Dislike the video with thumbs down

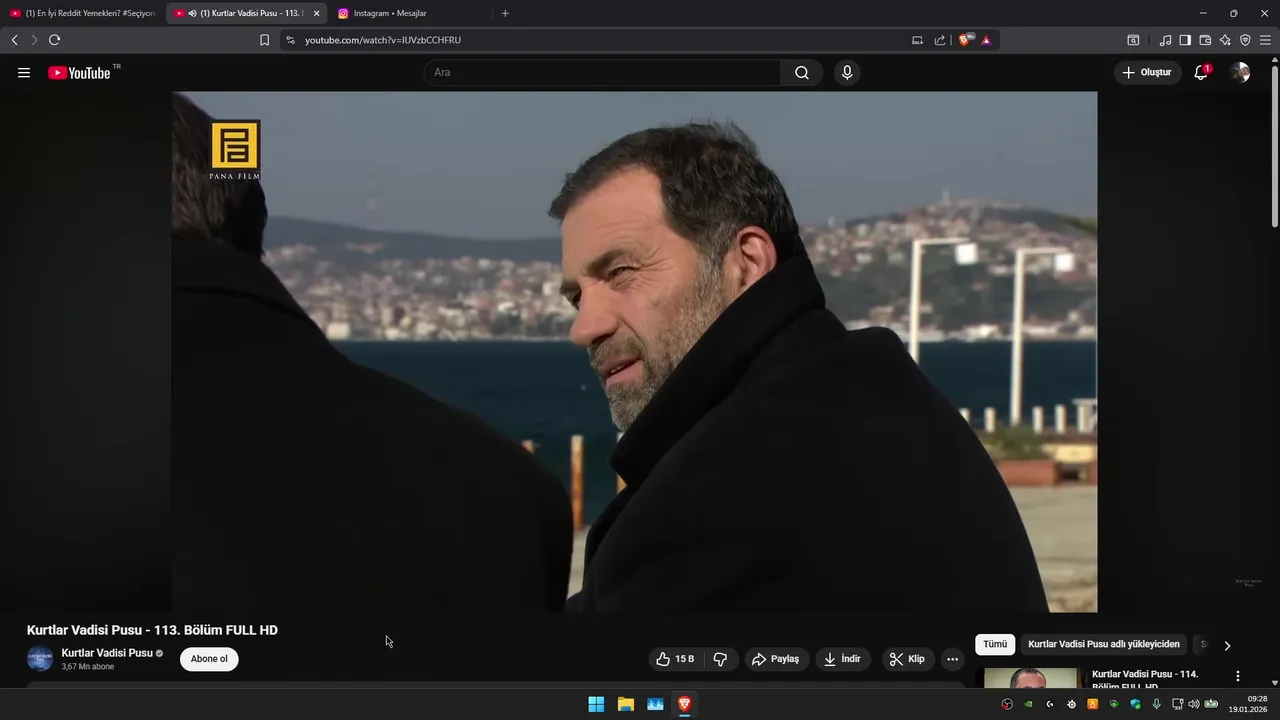(720, 659)
